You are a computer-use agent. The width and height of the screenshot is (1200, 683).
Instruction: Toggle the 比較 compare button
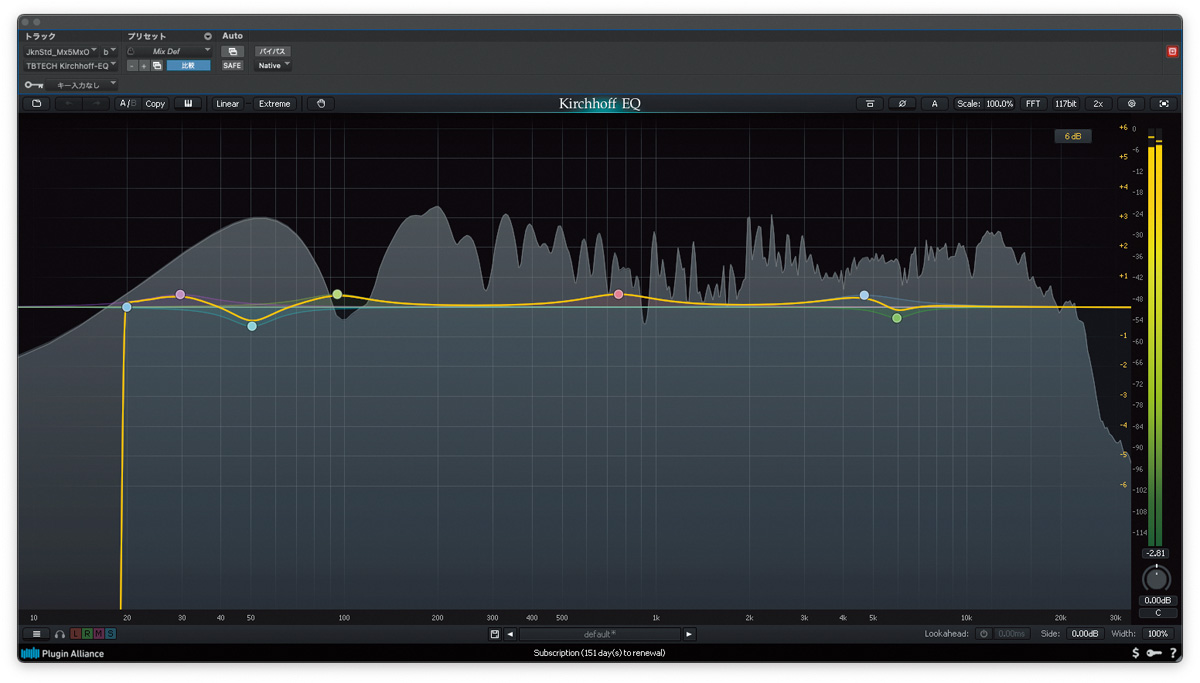(188, 66)
